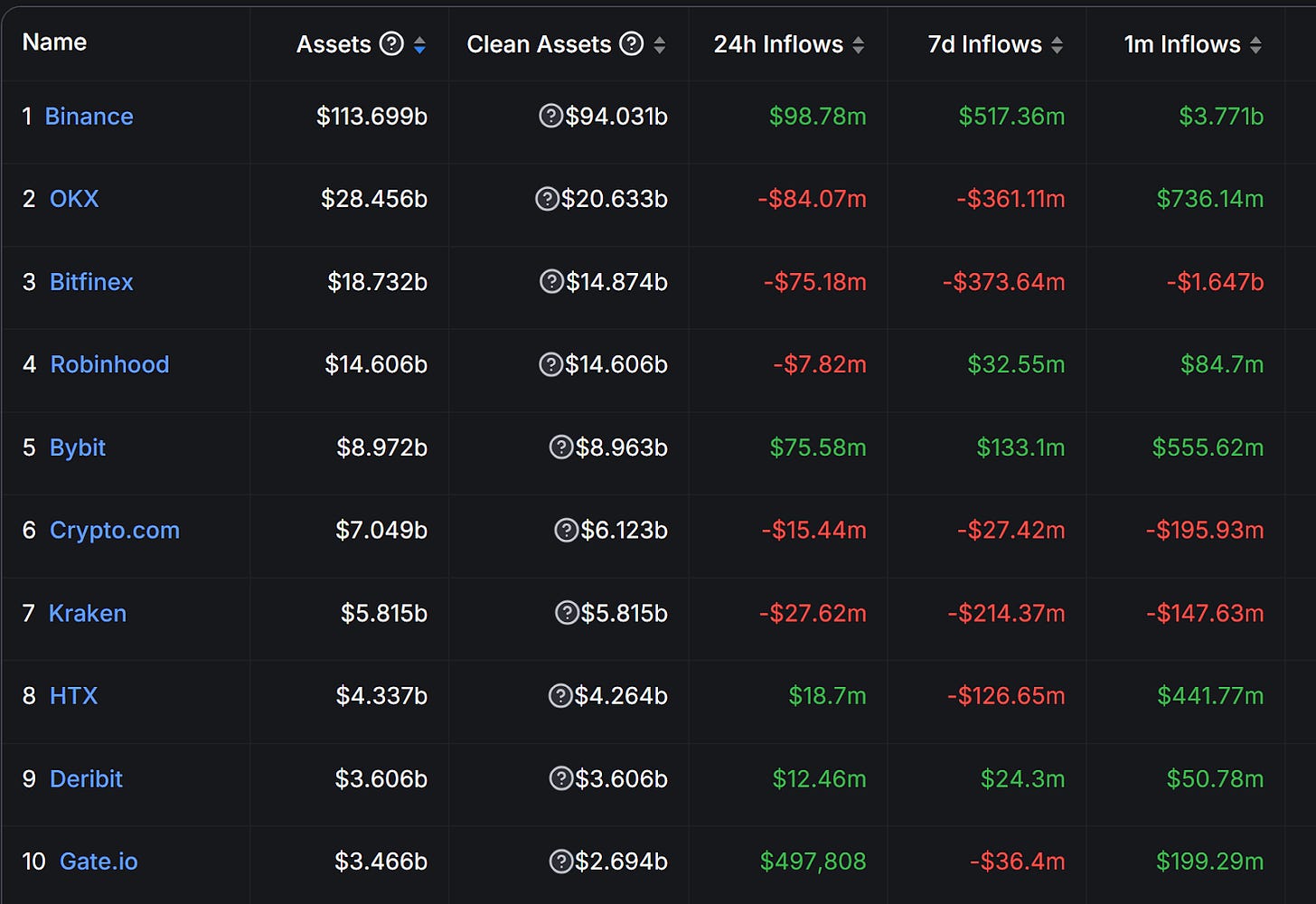The width and height of the screenshot is (1316, 904).
Task: Select Binance 1m inflow $3.771b
Action: click(x=1221, y=117)
